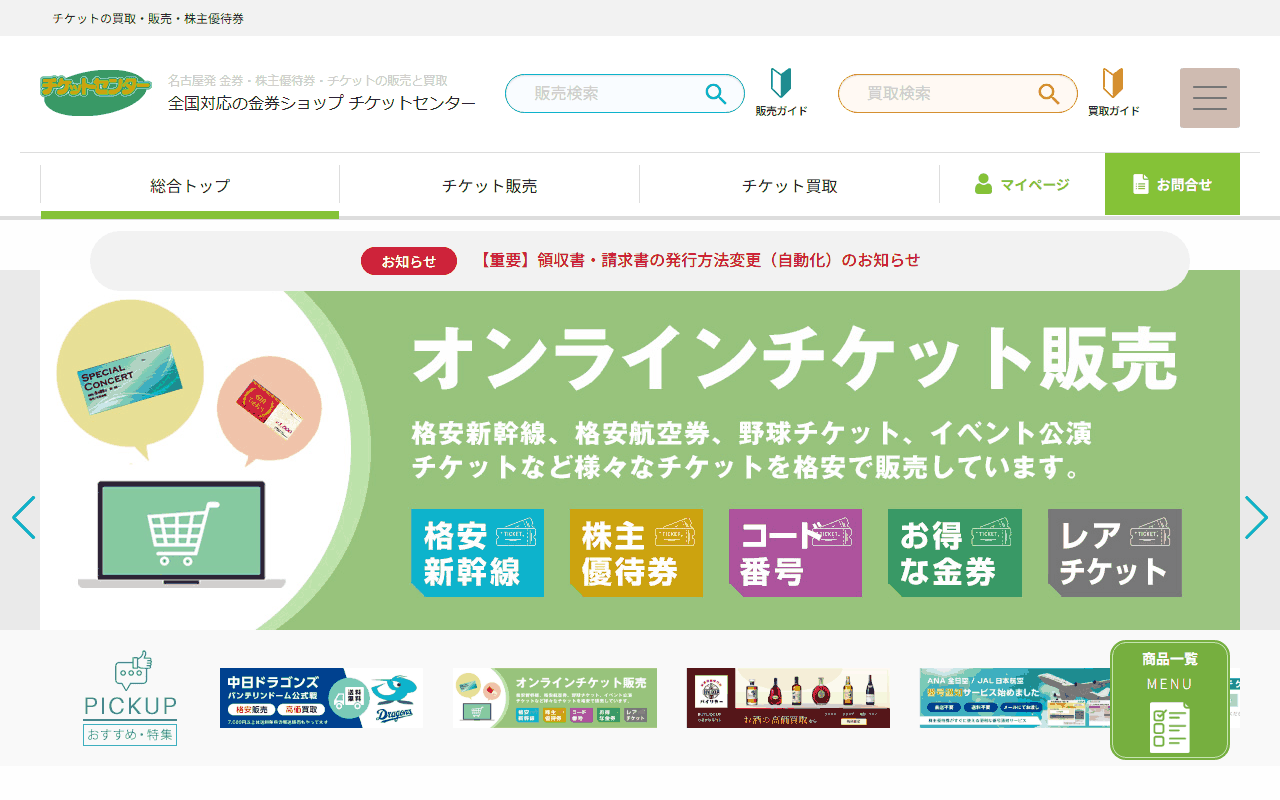The width and height of the screenshot is (1280, 800).
Task: Click the magnifier icon in 販売検索 box
Action: tap(716, 94)
